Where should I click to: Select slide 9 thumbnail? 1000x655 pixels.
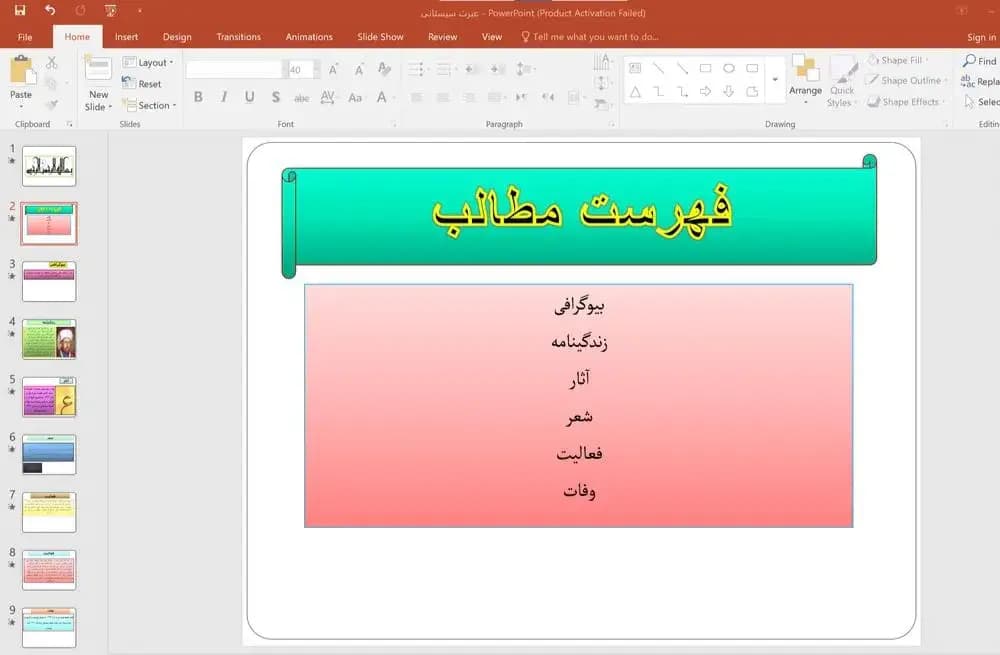tap(49, 628)
